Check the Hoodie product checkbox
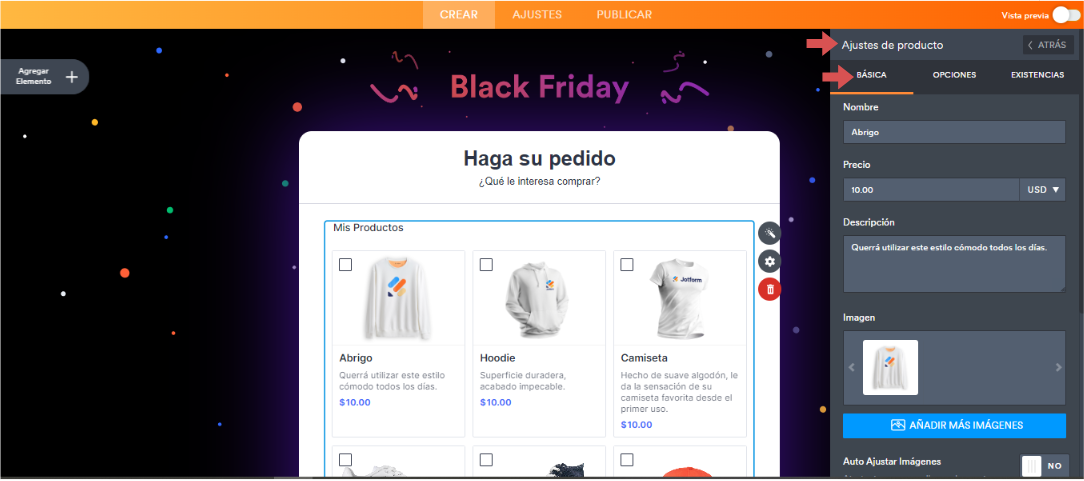Viewport: 1084px width, 481px height. [486, 265]
